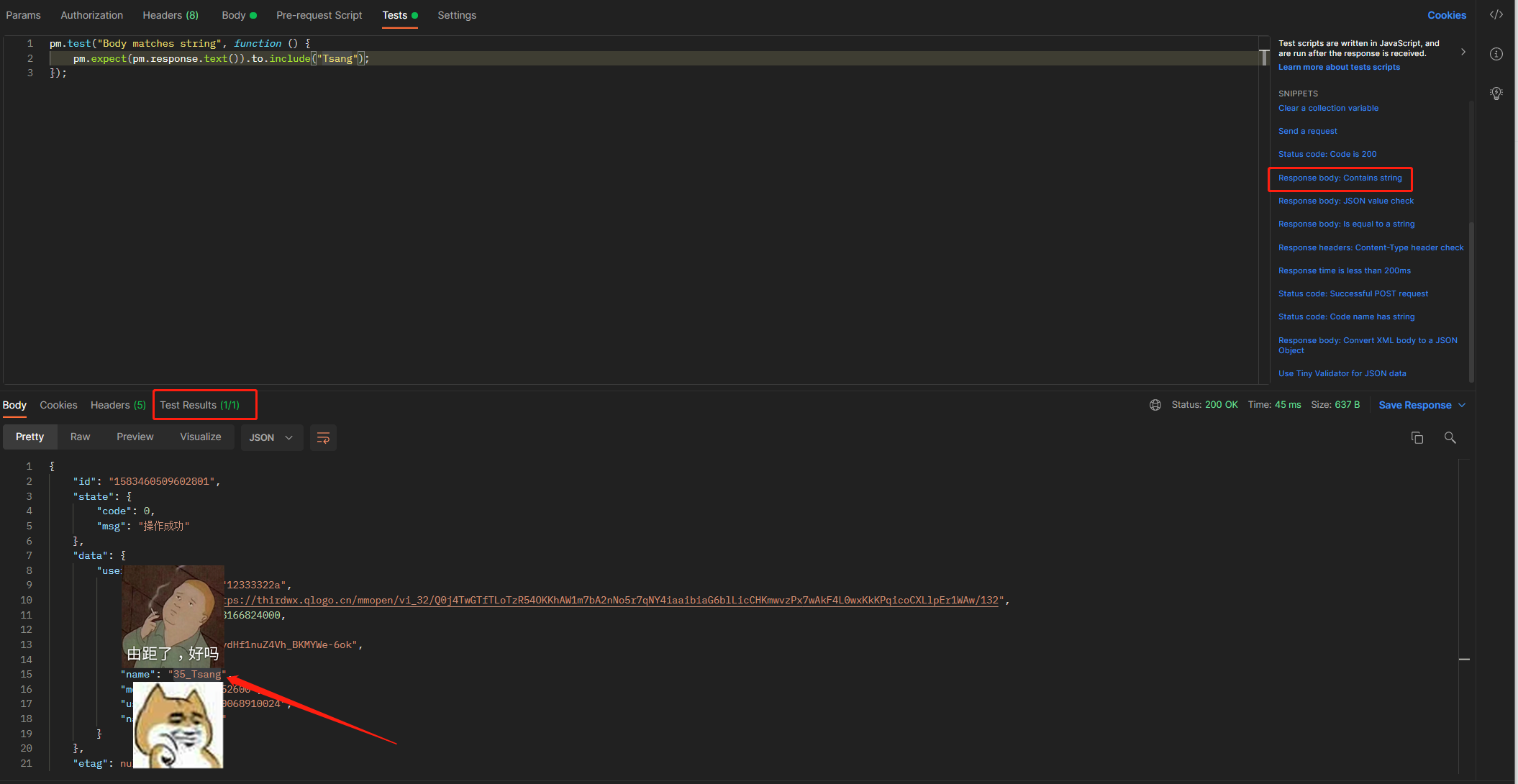Image resolution: width=1518 pixels, height=784 pixels.
Task: Click the "msg" value in response
Action: pyautogui.click(x=164, y=526)
